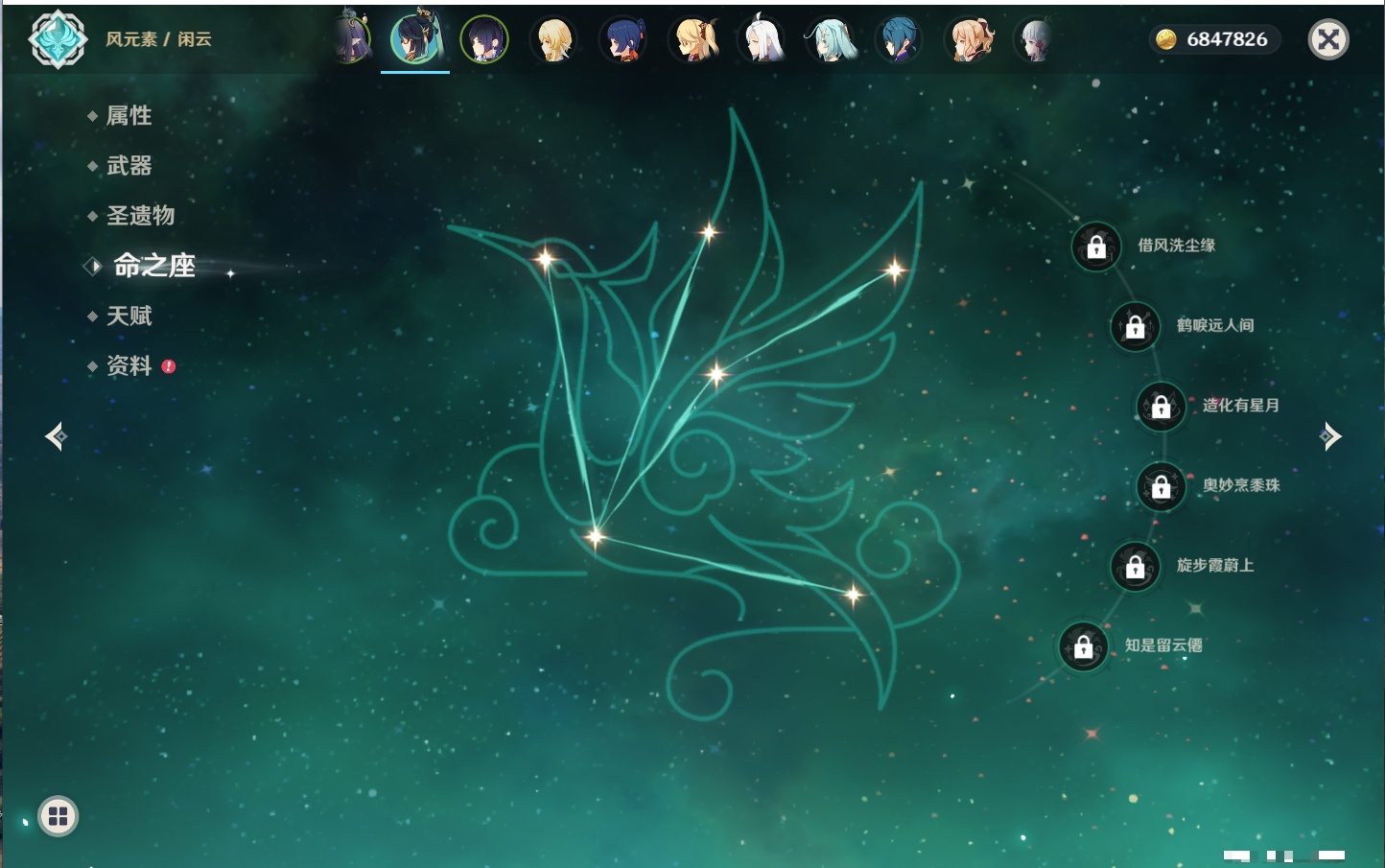This screenshot has width=1385, height=868.
Task: Switch to next character with right arrow
Action: [x=1329, y=436]
